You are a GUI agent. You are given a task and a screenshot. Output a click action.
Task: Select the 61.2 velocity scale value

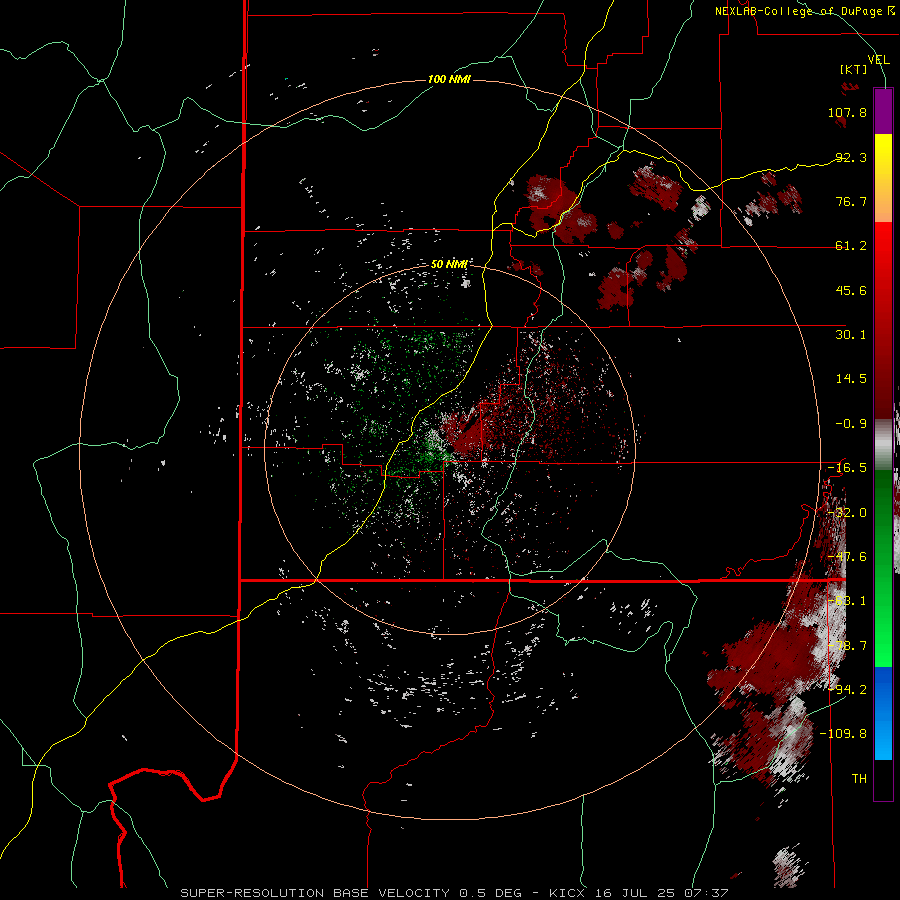click(x=851, y=246)
